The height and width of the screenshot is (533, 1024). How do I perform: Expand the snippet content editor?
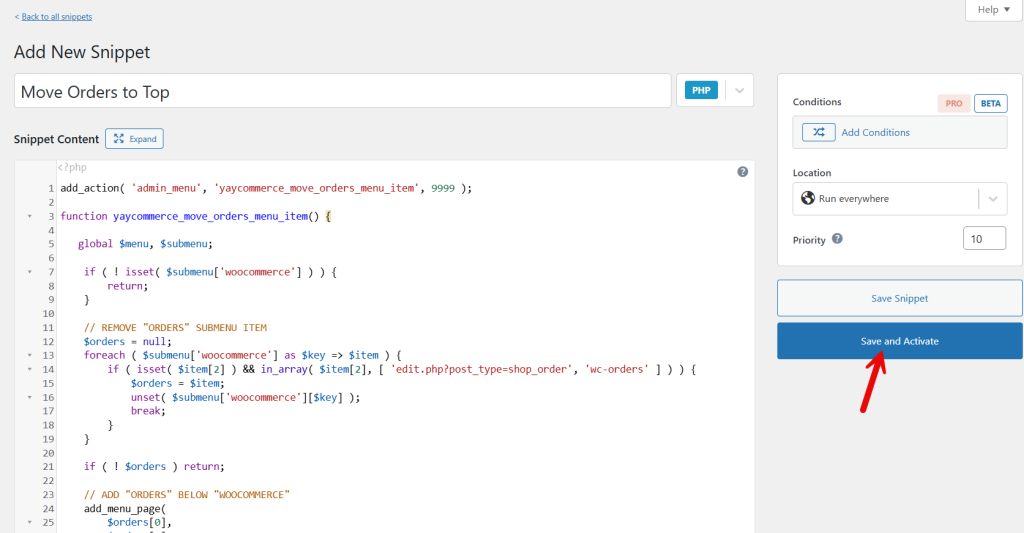coord(135,138)
